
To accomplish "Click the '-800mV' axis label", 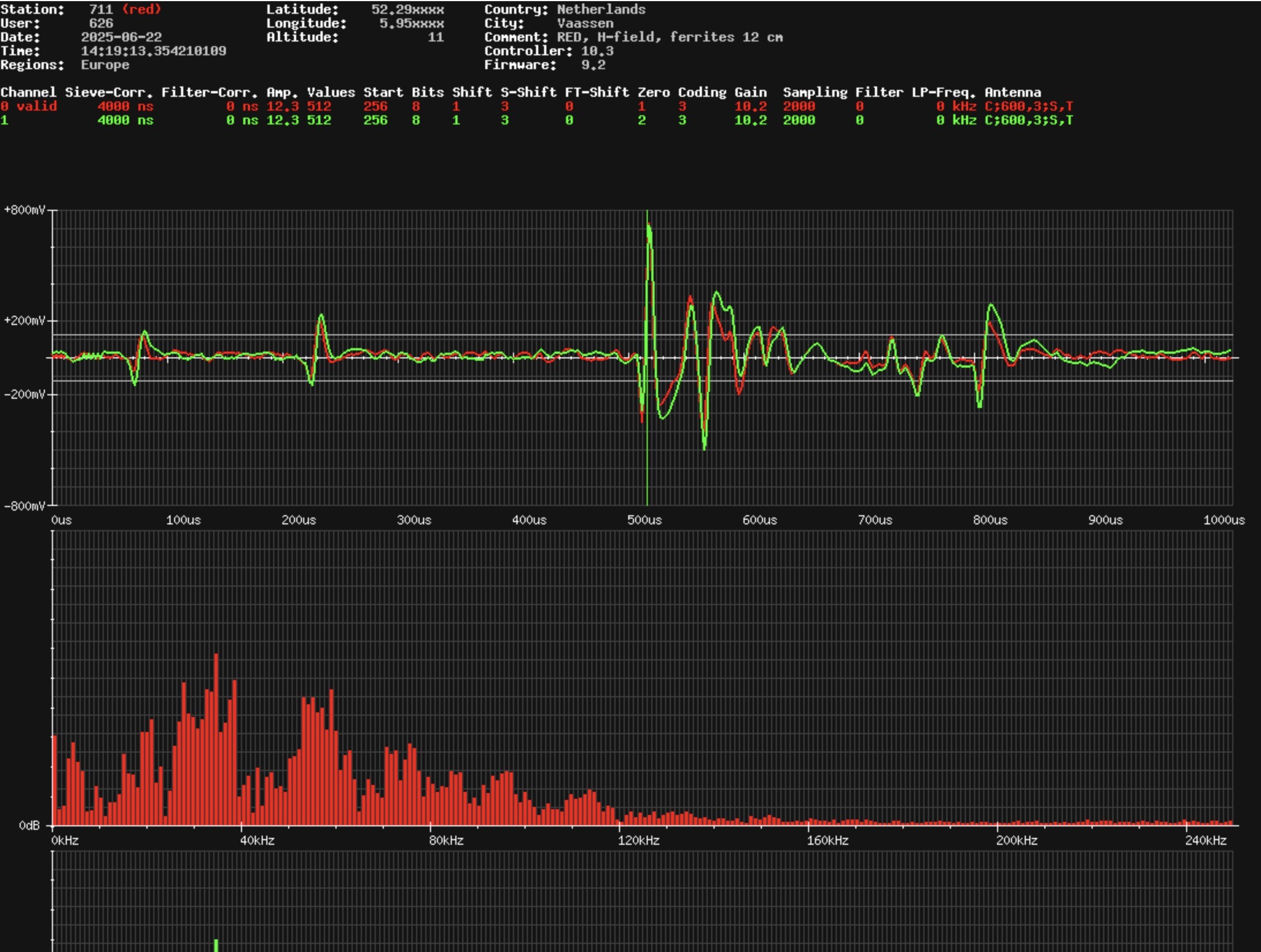I will pos(24,506).
